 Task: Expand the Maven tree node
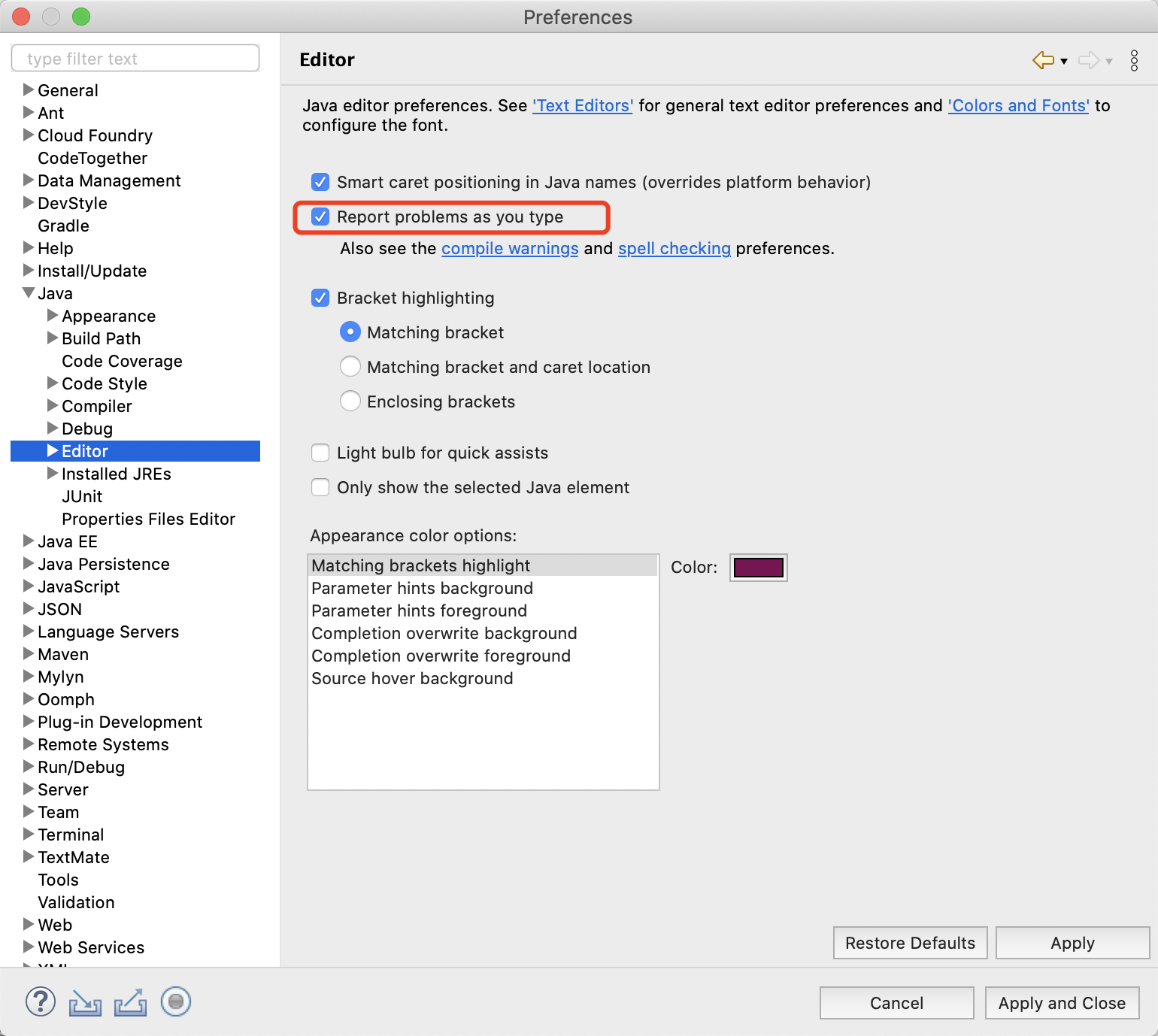coord(29,653)
